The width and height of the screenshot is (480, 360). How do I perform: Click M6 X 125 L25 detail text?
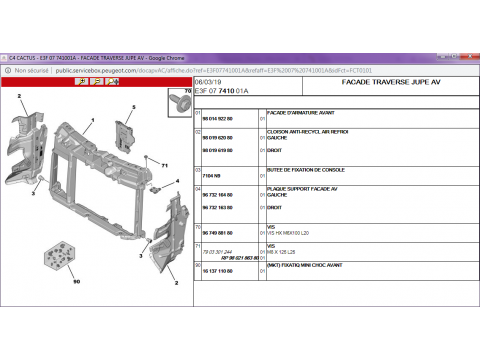pos(281,252)
